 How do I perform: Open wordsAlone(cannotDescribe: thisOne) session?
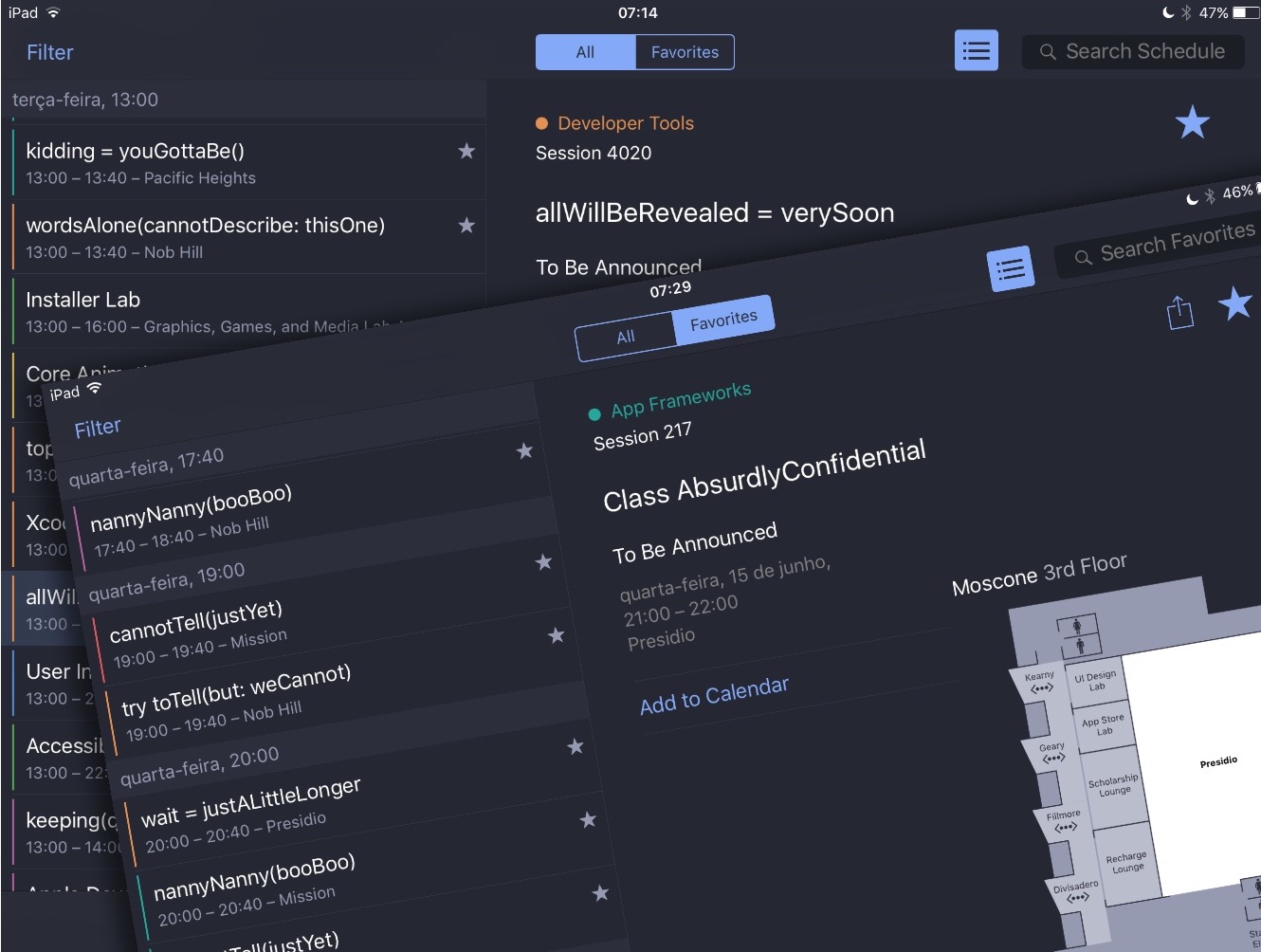[x=248, y=237]
